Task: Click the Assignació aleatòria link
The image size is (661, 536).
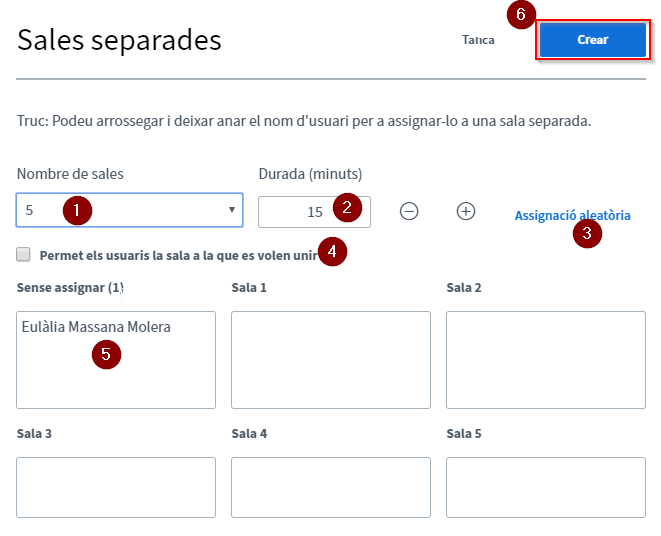Action: [572, 215]
